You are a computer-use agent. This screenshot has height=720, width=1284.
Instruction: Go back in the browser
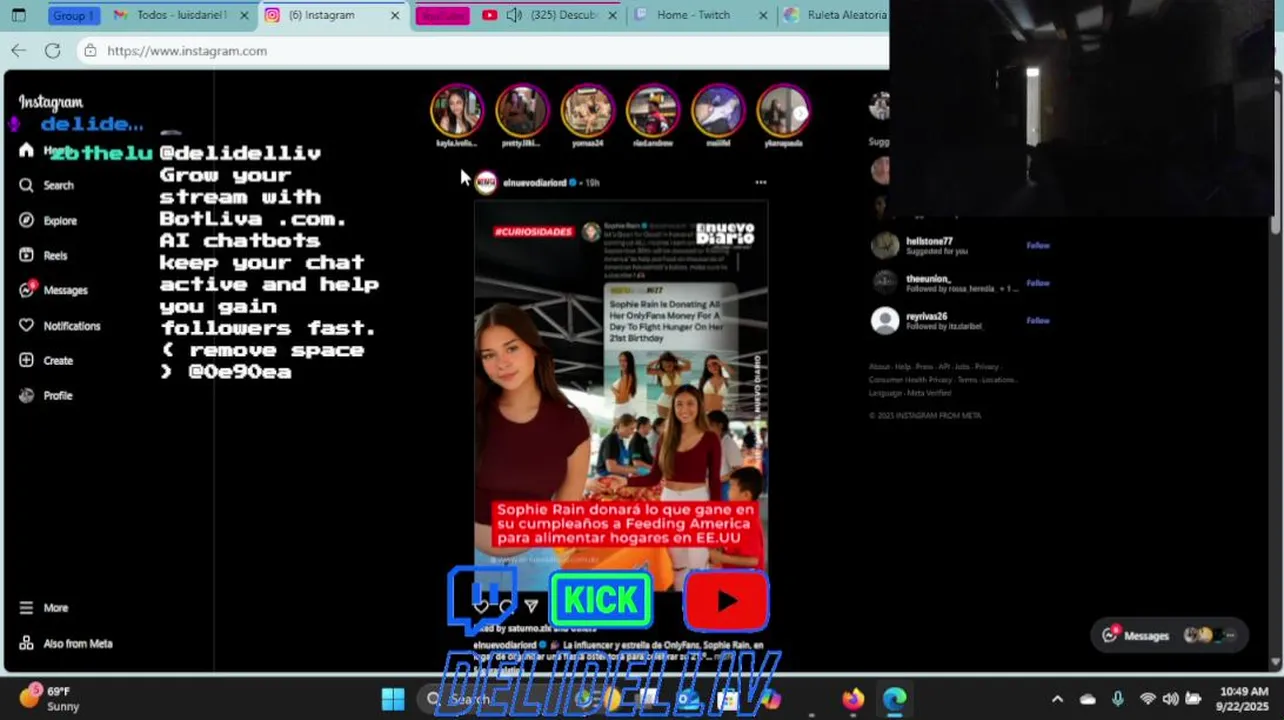[19, 50]
